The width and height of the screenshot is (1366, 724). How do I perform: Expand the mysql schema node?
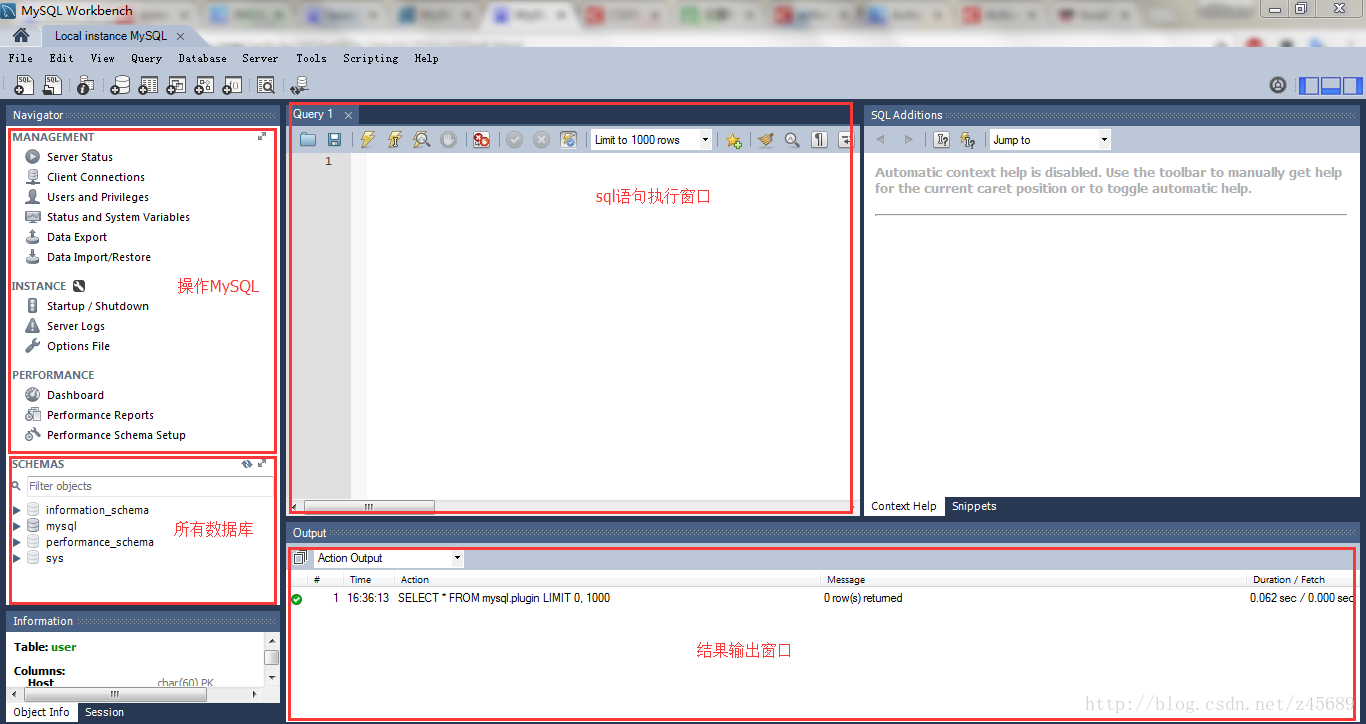pos(17,526)
